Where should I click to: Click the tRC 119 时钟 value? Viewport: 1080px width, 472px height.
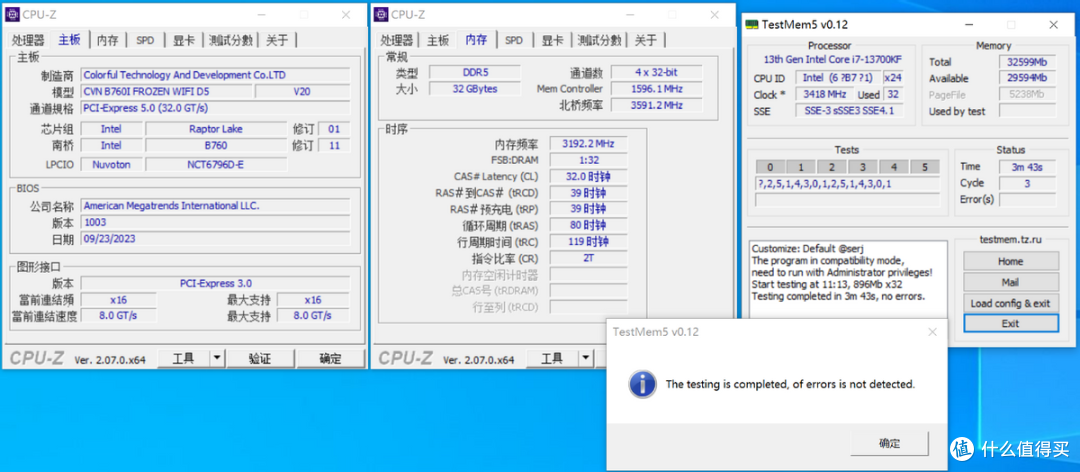pyautogui.click(x=588, y=242)
